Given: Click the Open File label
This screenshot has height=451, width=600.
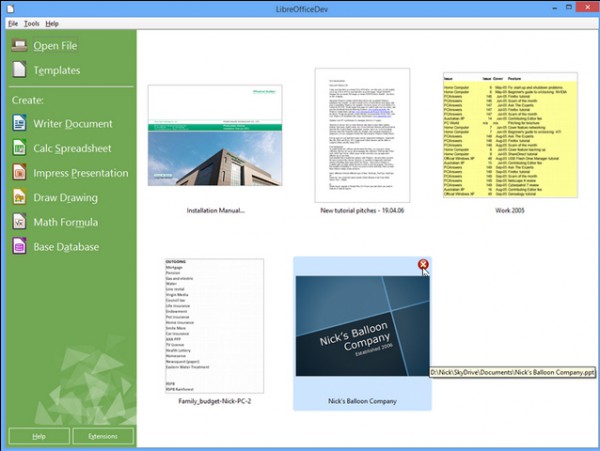Looking at the screenshot, I should click(55, 46).
